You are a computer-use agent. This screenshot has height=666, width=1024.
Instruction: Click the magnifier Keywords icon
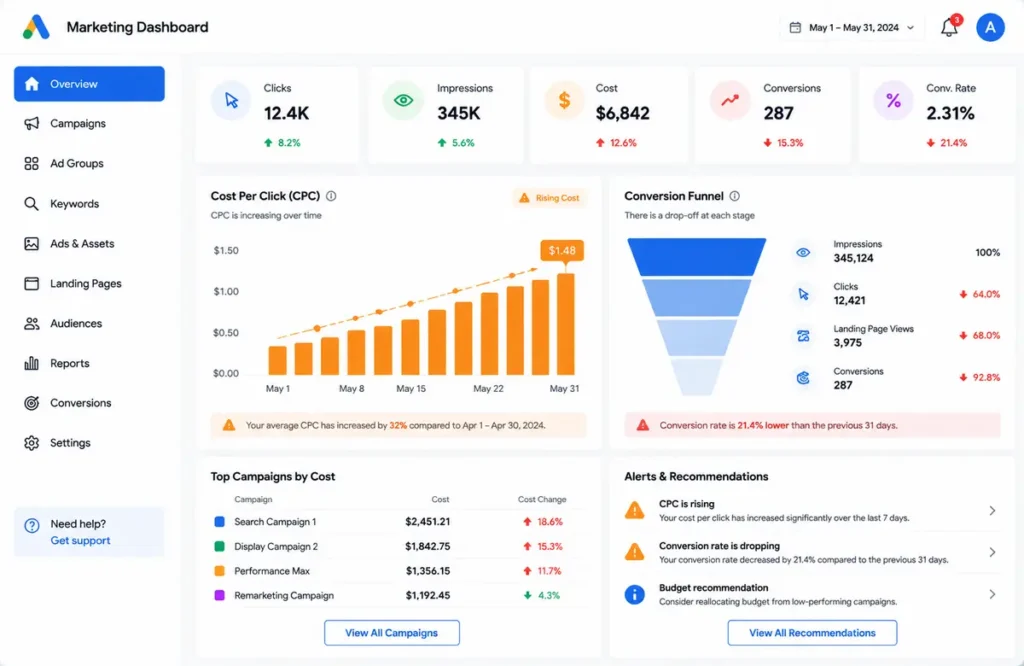(x=31, y=204)
